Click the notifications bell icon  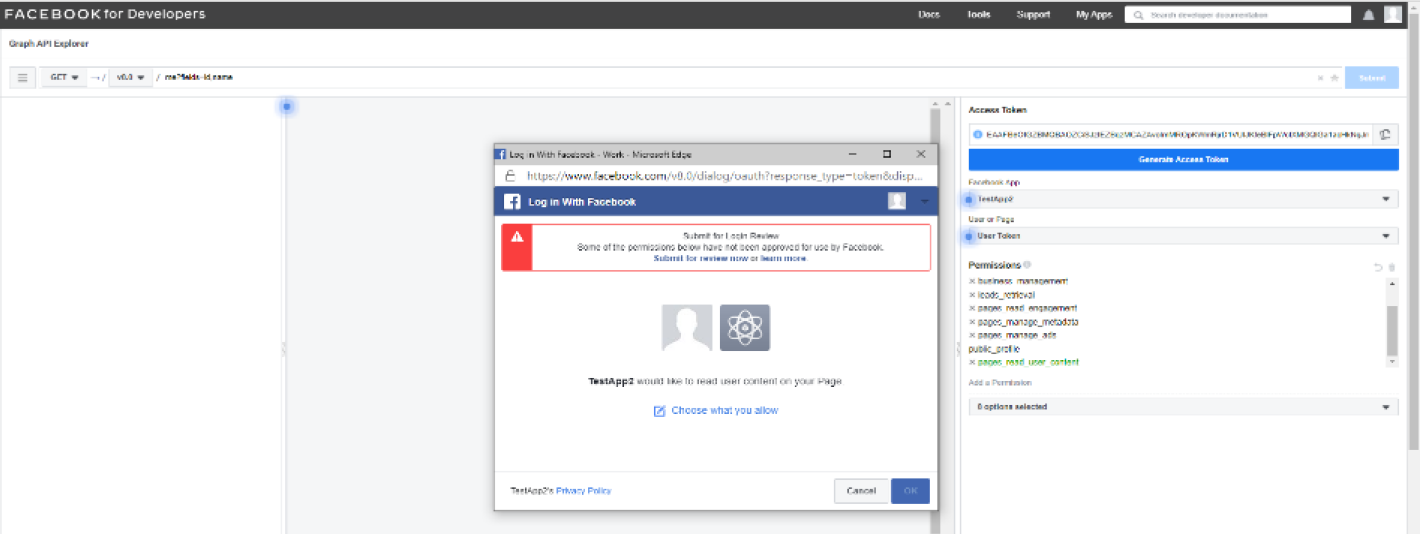coord(1369,15)
